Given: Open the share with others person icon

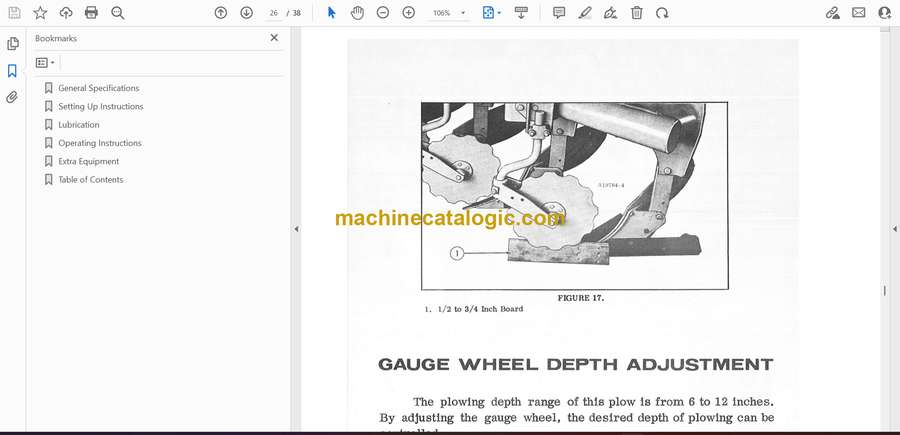Looking at the screenshot, I should coord(885,13).
